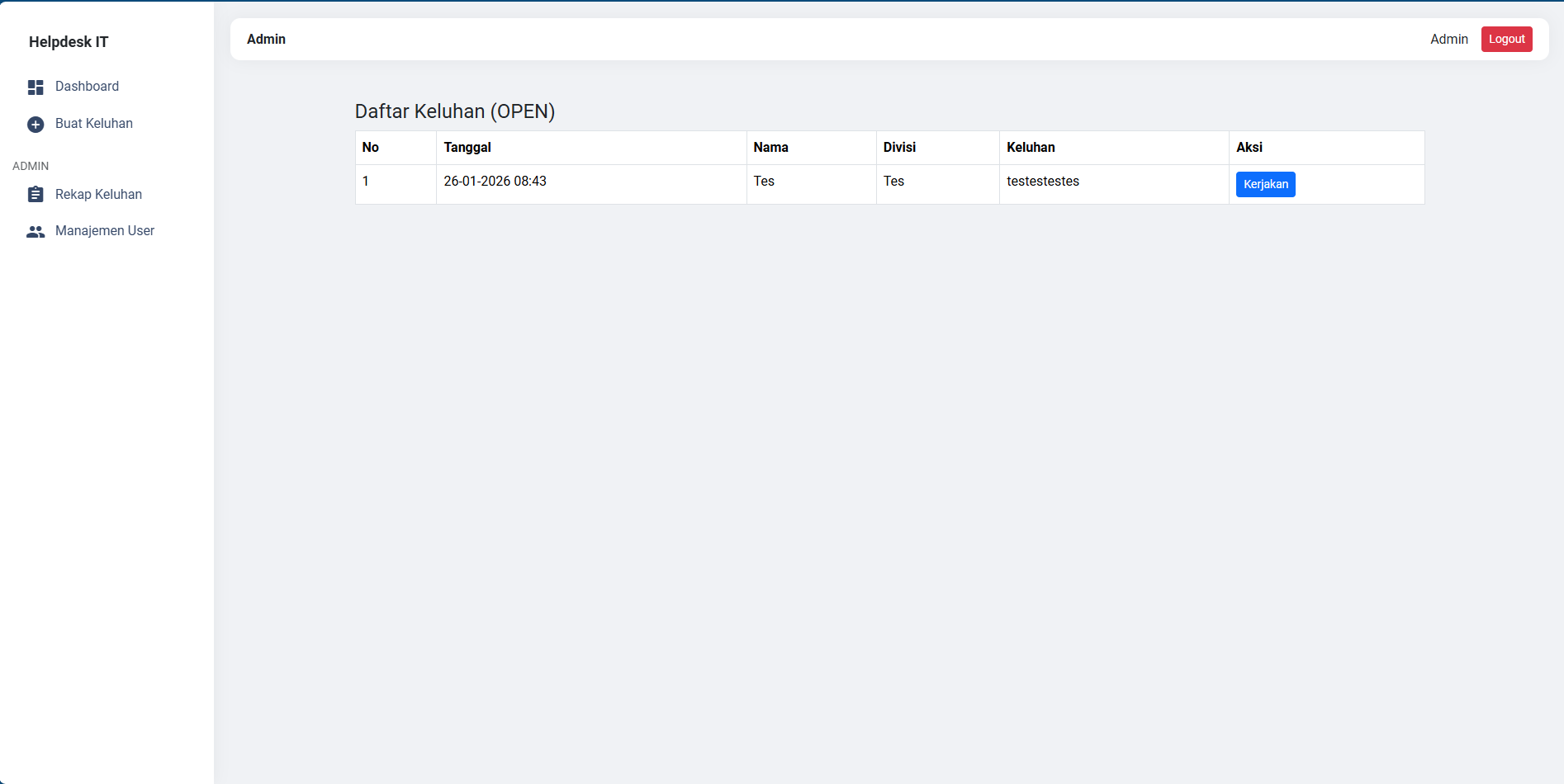The height and width of the screenshot is (784, 1564).
Task: Open the Dashboard menu label
Action: [87, 87]
